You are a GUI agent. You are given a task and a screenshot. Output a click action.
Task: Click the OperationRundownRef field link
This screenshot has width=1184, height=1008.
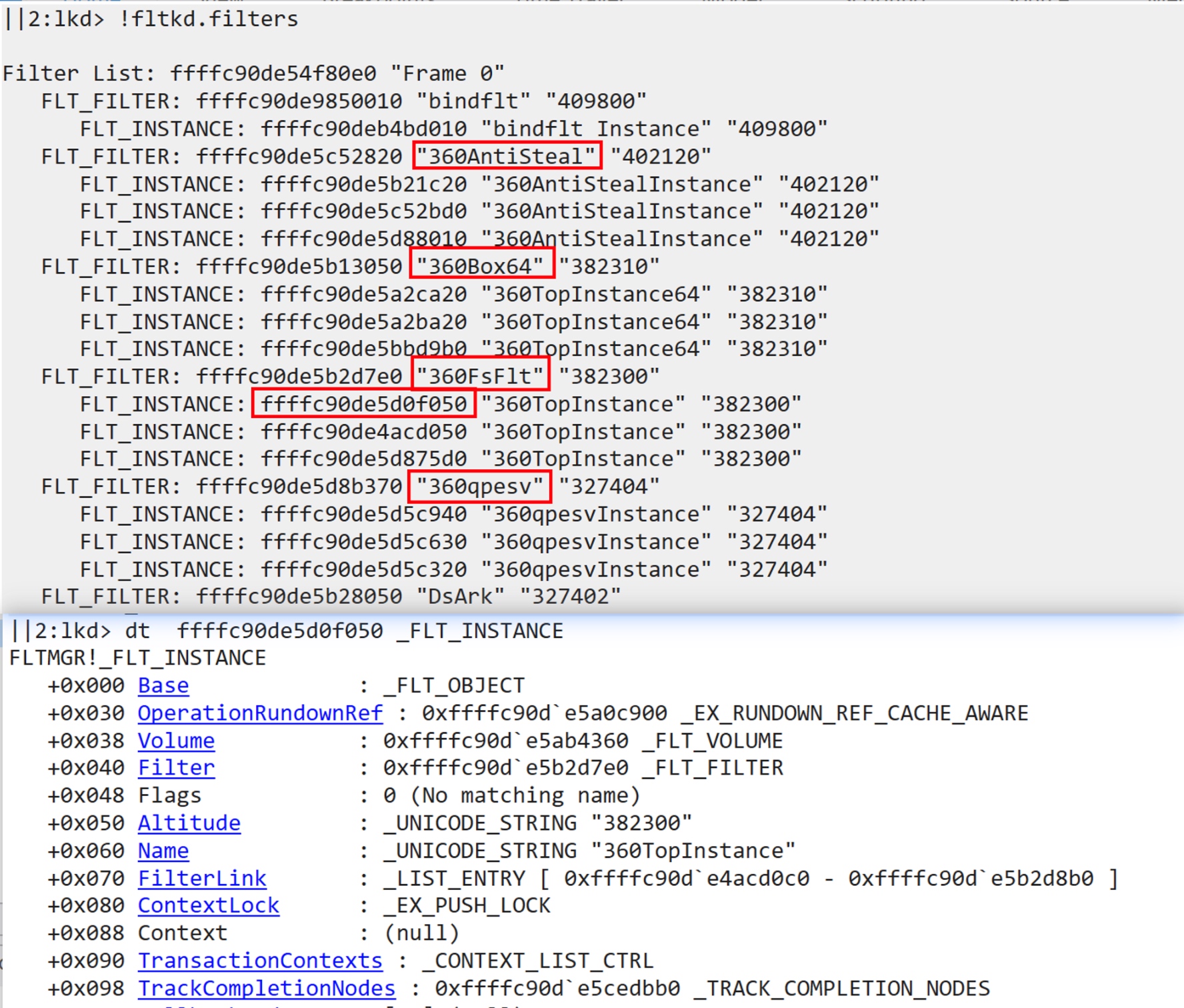[x=260, y=713]
